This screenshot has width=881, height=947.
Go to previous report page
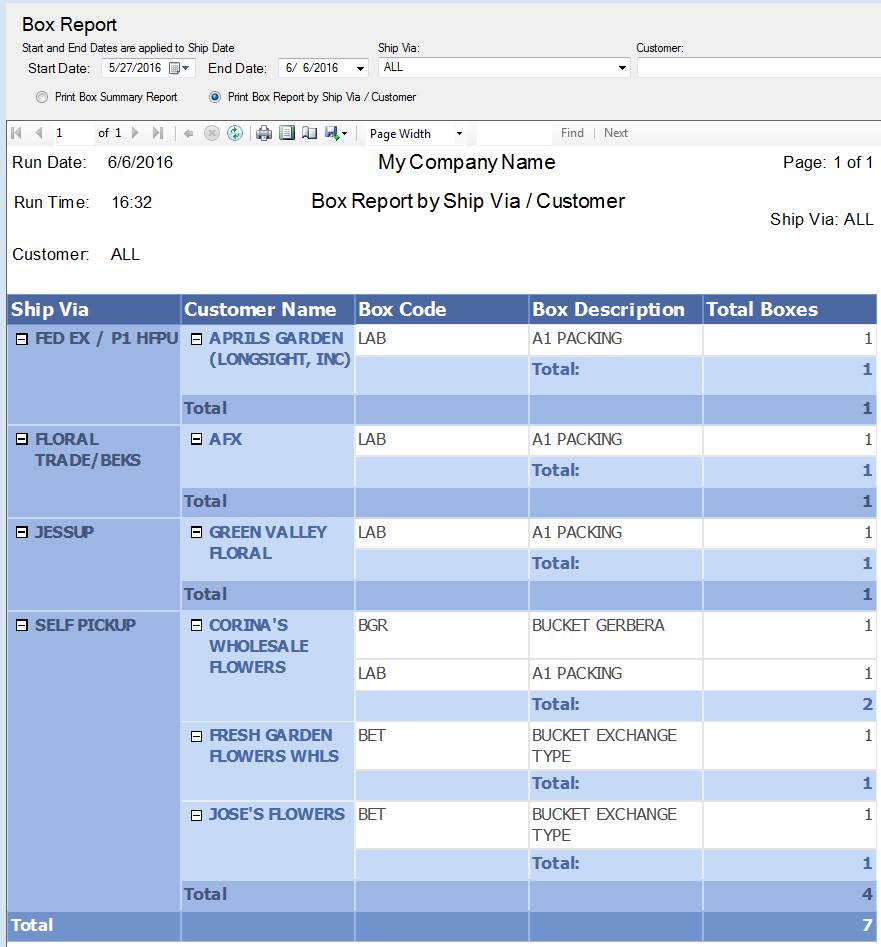pyautogui.click(x=39, y=133)
